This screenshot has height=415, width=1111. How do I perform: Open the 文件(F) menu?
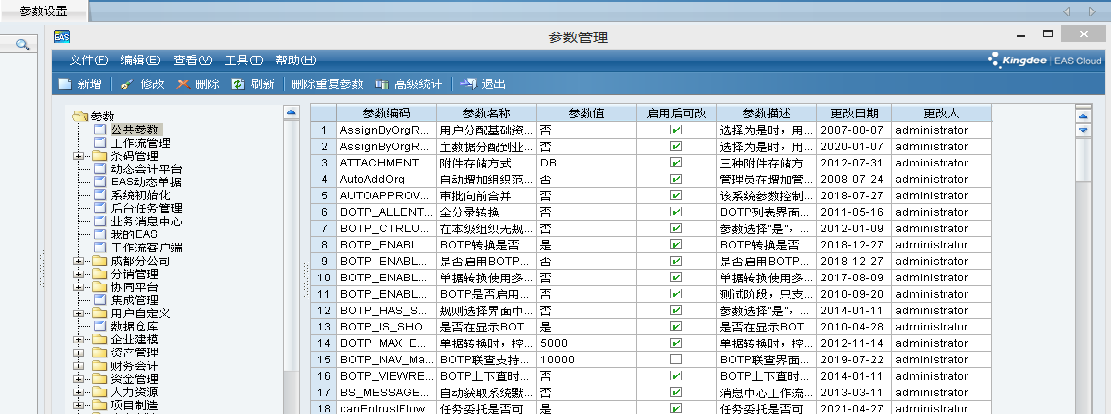[x=89, y=61]
